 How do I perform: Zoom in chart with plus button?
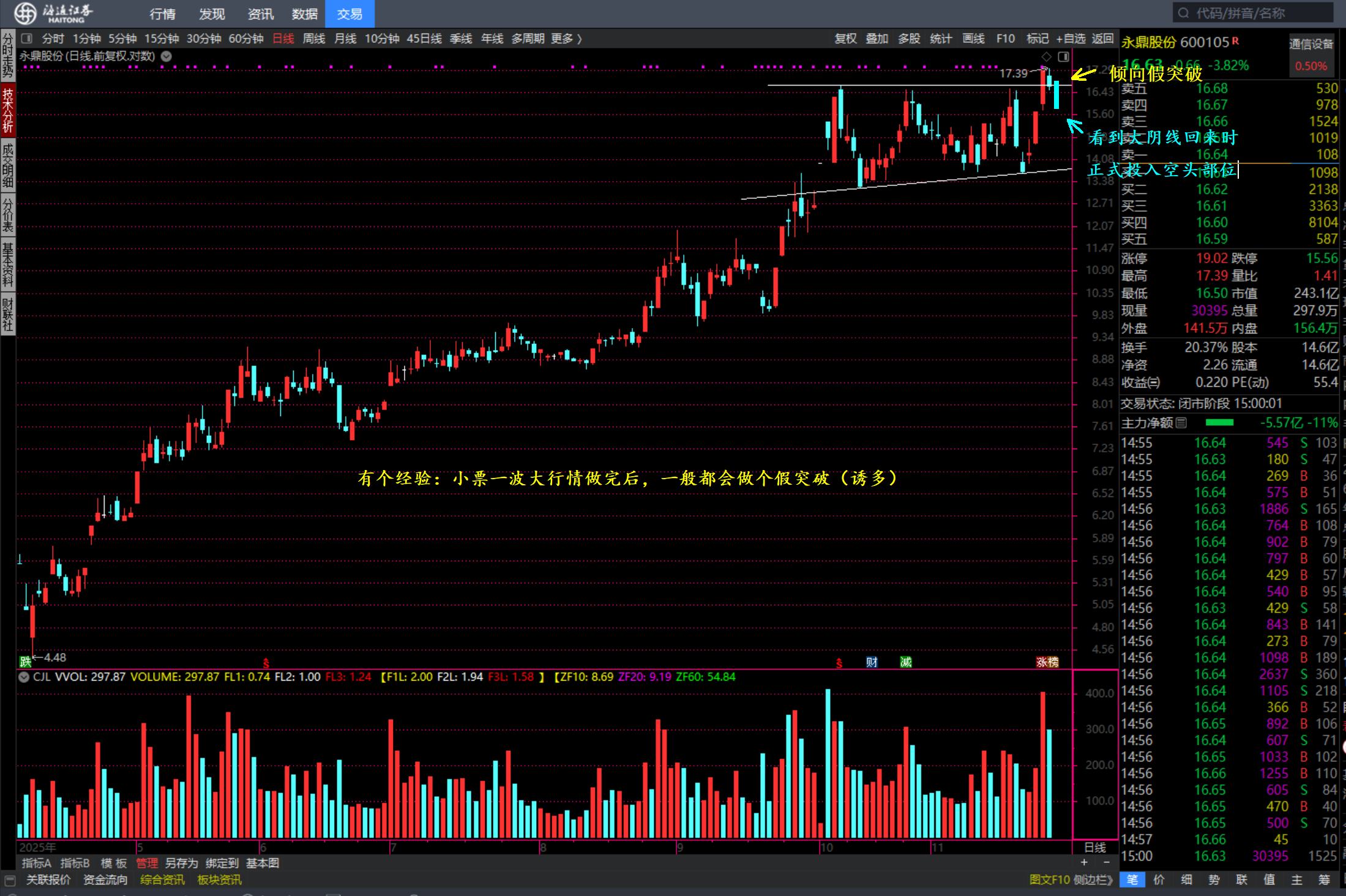click(1084, 862)
